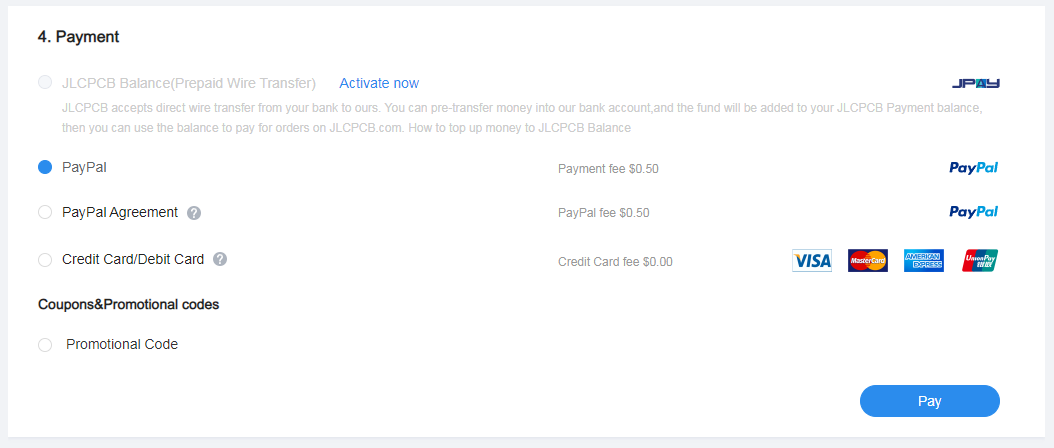Click the Activate now link
This screenshot has width=1054, height=448.
[x=379, y=83]
